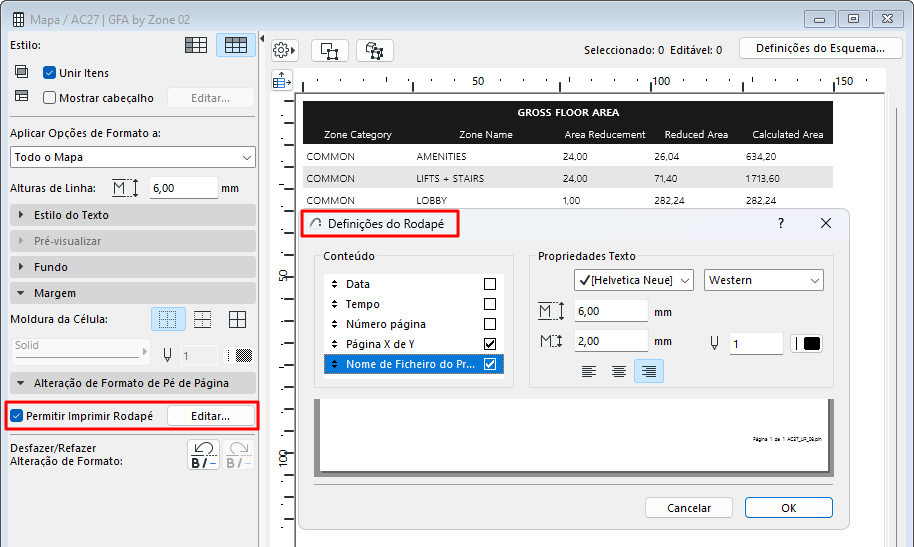Screen dimensions: 914x547
Task: Click the row height icon beside Alturas de Linha
Action: pyautogui.click(x=125, y=188)
